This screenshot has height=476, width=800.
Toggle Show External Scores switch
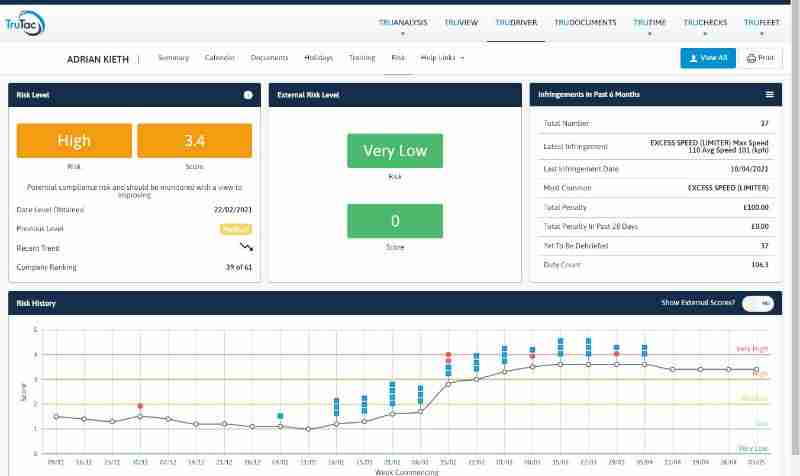pyautogui.click(x=758, y=303)
